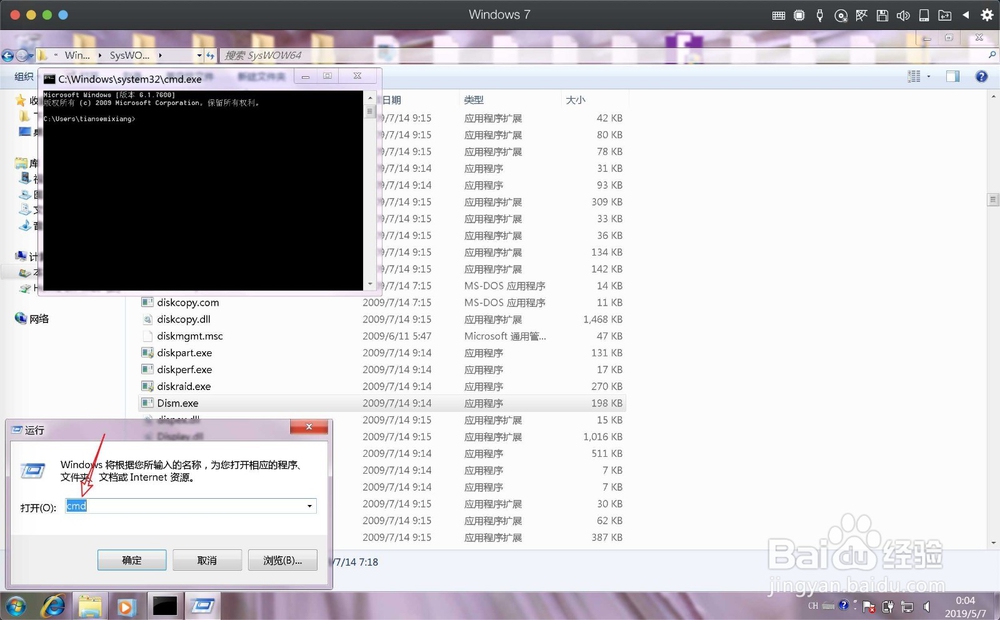Screen dimensions: 1000x620
Task: Expand the 打开 combo box dropdown arrow
Action: tap(310, 506)
